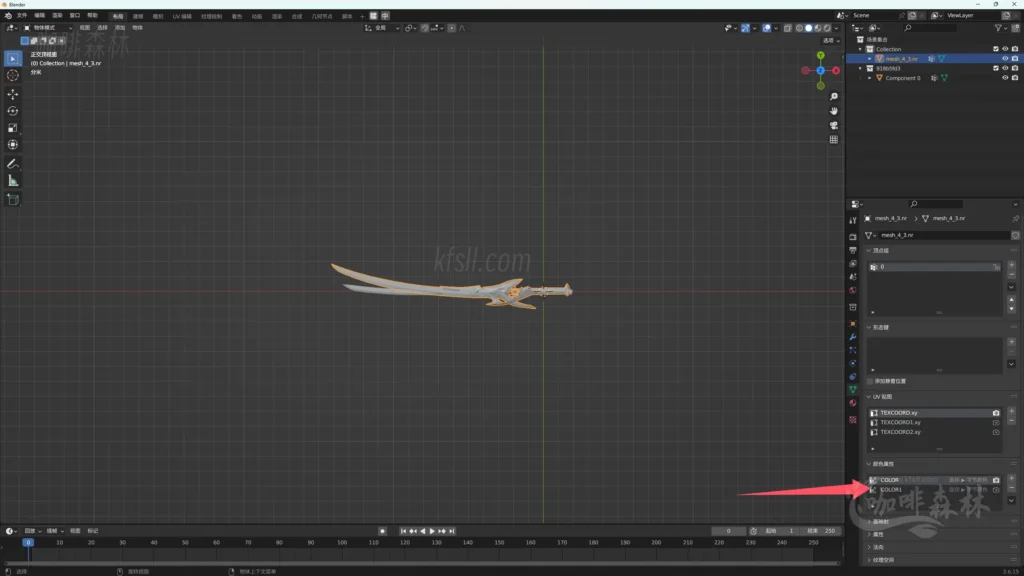Switch to the UV 编辑 workspace tab

(x=184, y=16)
